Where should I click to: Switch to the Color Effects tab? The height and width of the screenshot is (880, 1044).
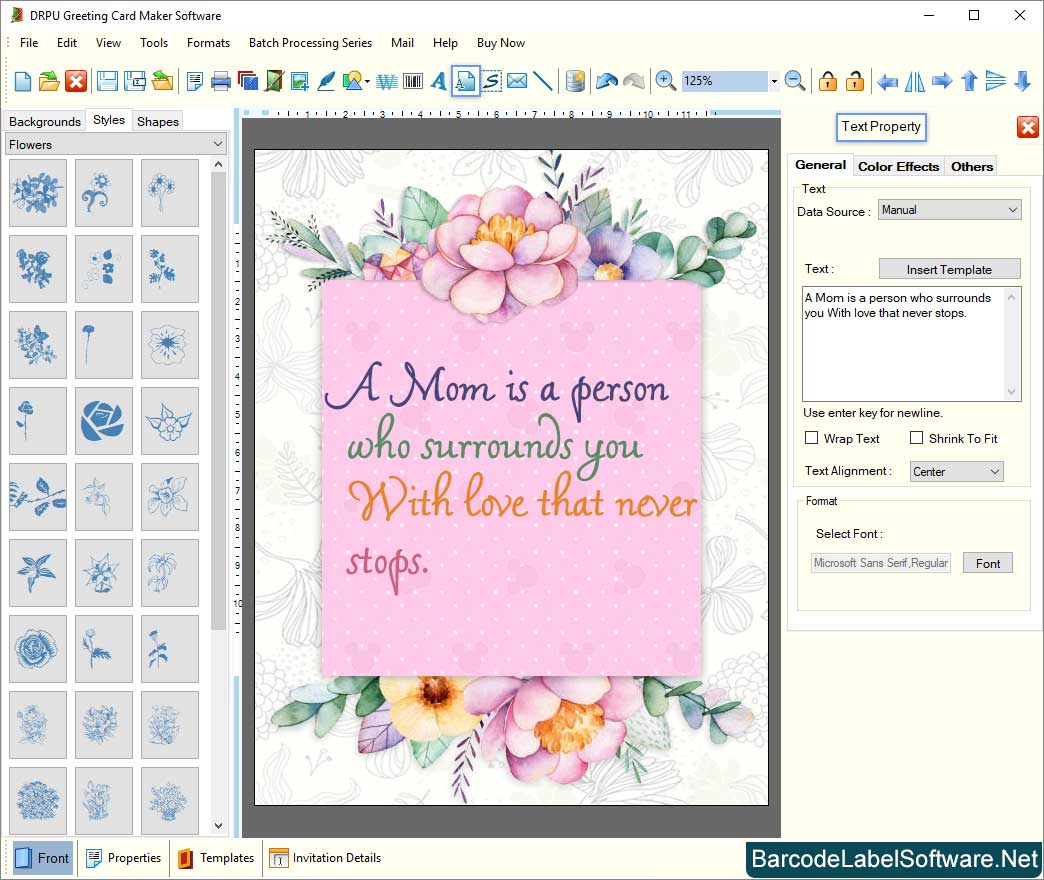pos(898,166)
